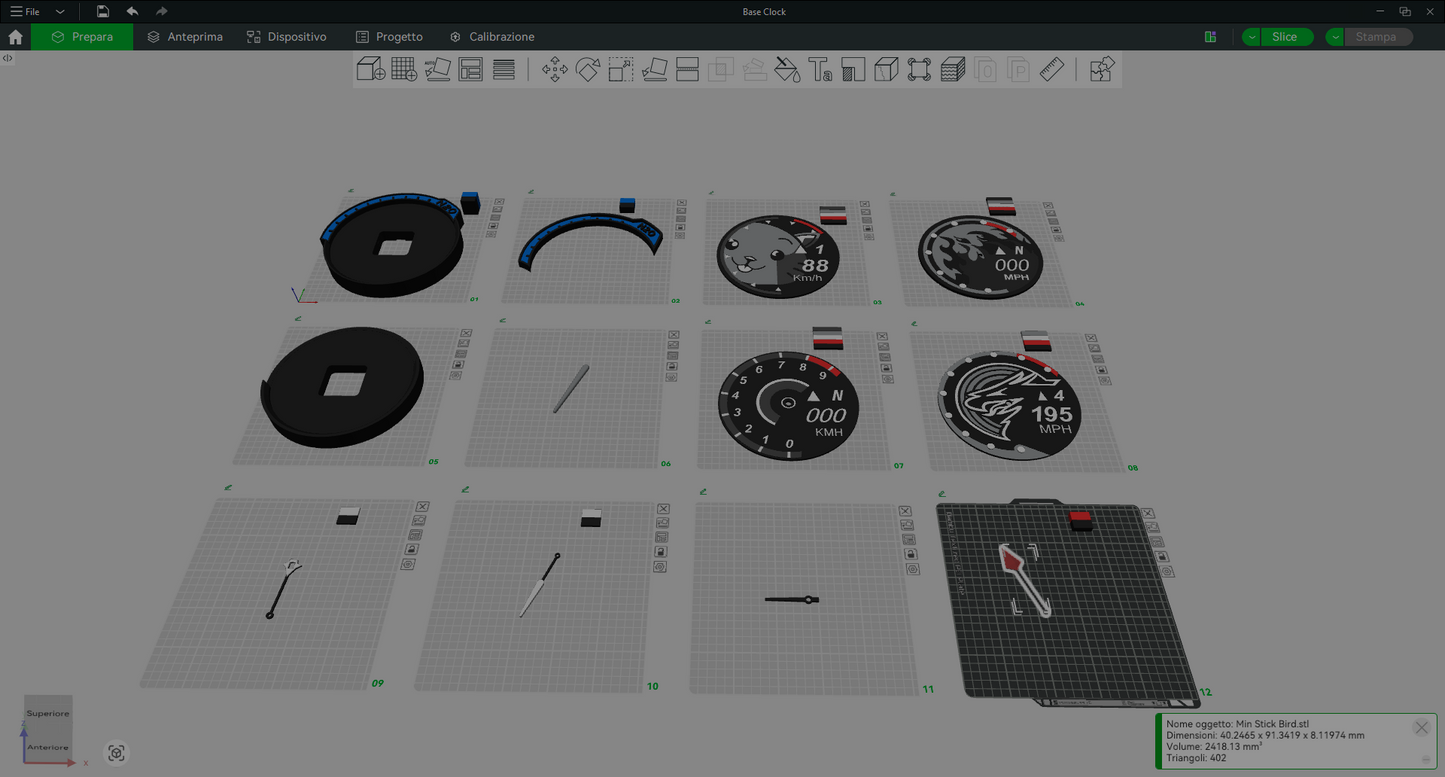Select the Text shape tool
The width and height of the screenshot is (1445, 777).
[x=820, y=69]
